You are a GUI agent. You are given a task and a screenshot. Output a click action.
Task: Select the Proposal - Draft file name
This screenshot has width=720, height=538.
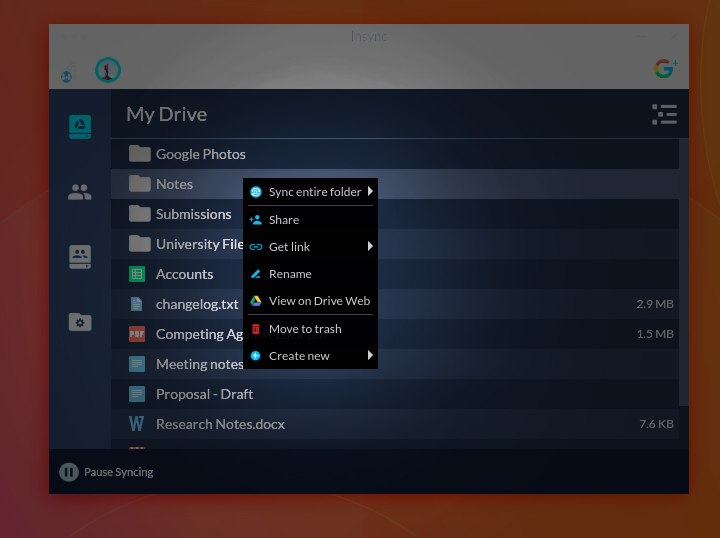pos(204,394)
